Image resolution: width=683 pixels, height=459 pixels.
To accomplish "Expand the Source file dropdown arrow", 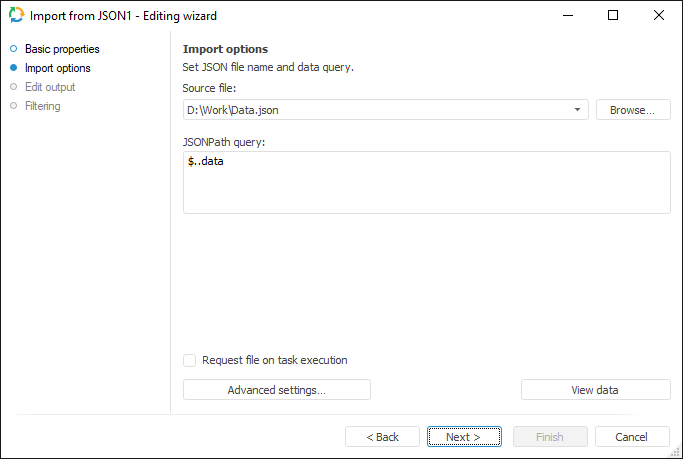I will coord(579,110).
